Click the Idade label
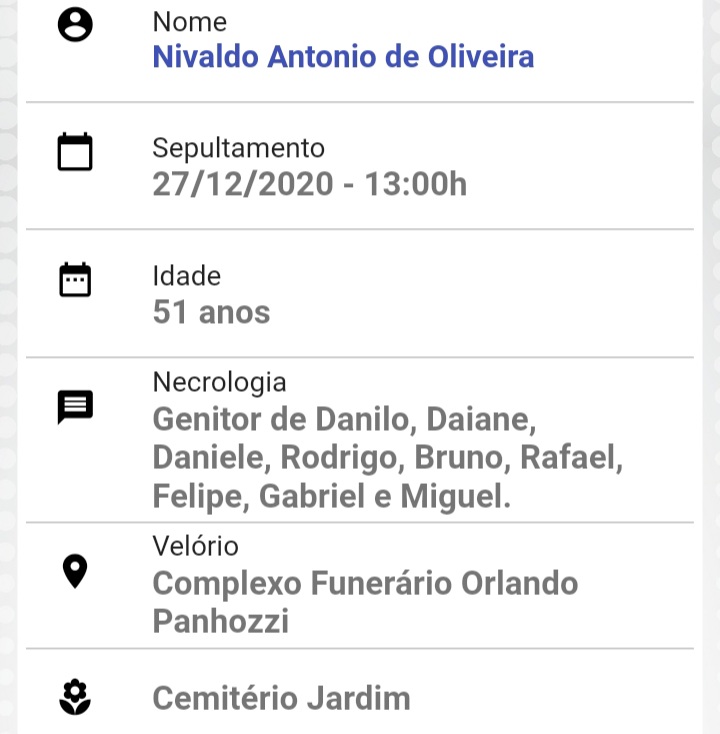 coord(186,276)
